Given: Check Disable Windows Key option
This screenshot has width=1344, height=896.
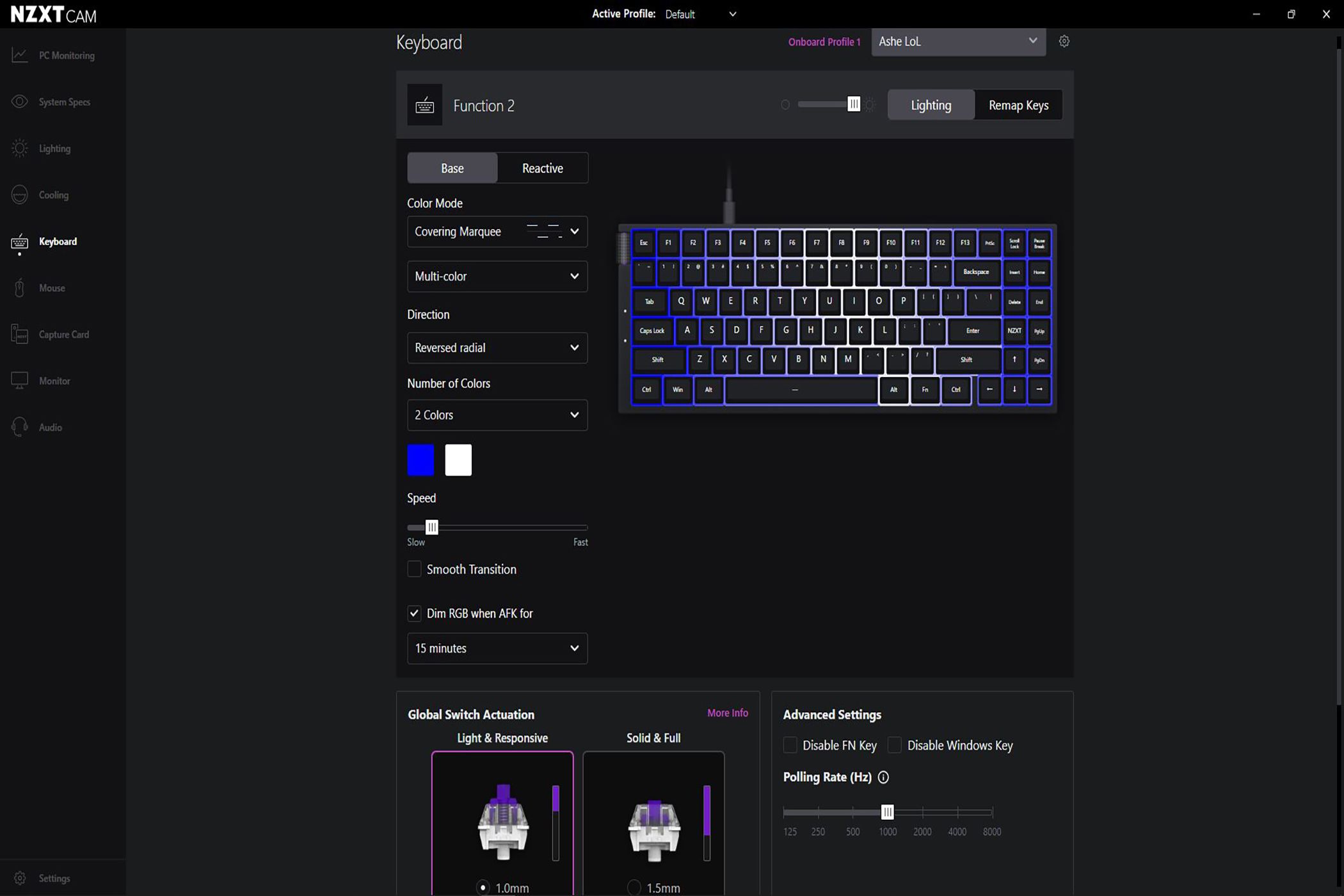Looking at the screenshot, I should click(895, 745).
